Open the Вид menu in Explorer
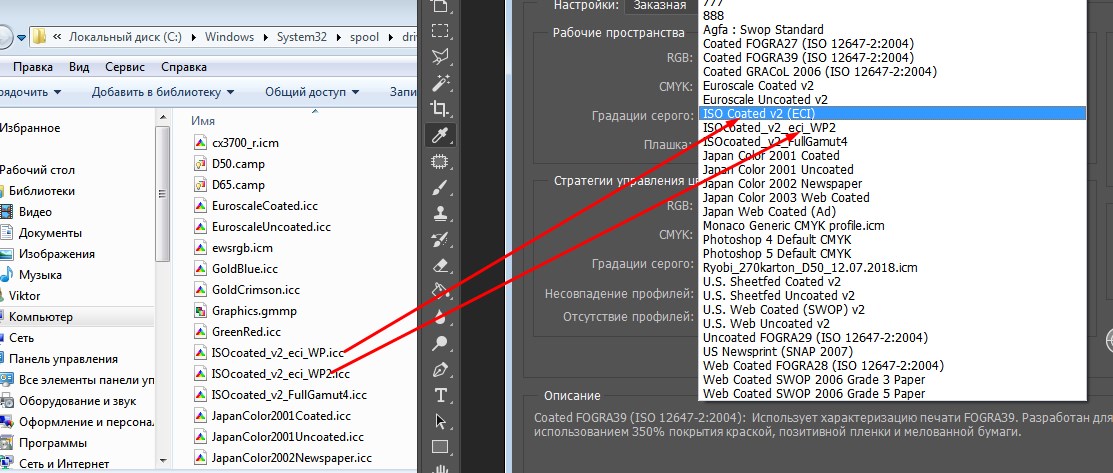The height and width of the screenshot is (473, 1113). pyautogui.click(x=79, y=67)
